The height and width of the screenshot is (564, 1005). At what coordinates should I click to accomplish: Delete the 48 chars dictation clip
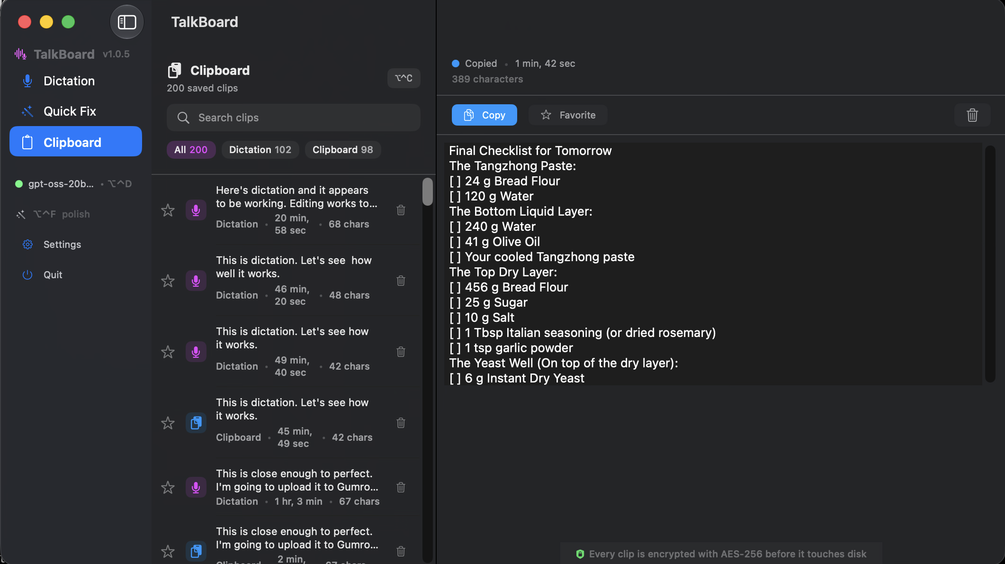(x=401, y=281)
